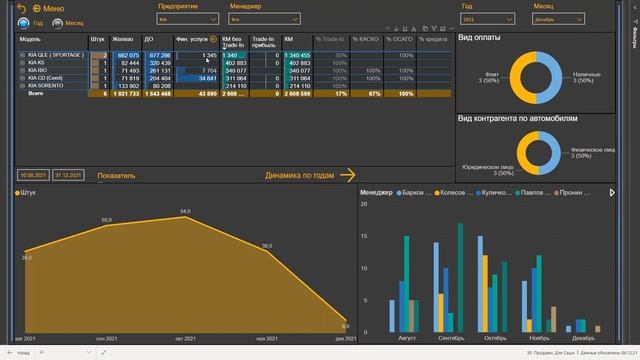
Task: Click the % кредита column header
Action: point(433,40)
